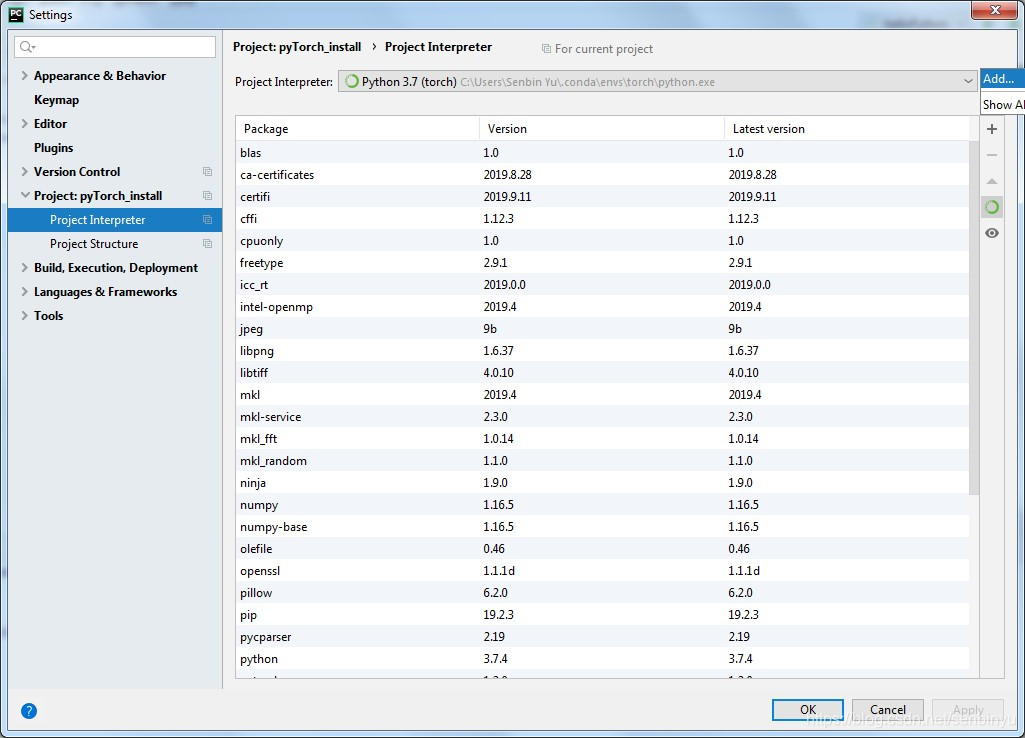
Task: Select Plugins in settings tree
Action: coord(54,148)
